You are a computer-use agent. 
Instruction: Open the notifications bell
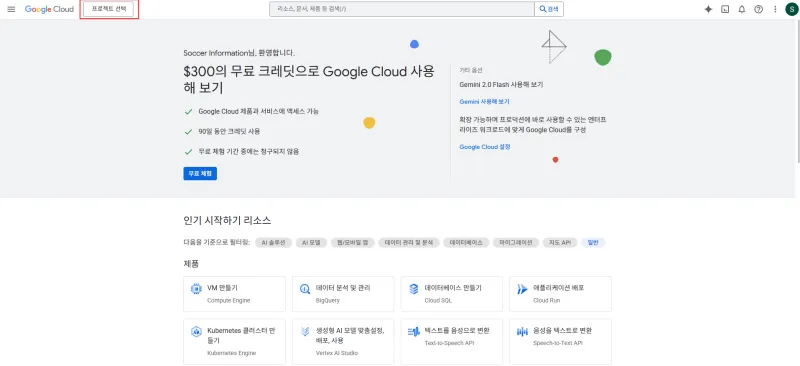742,9
